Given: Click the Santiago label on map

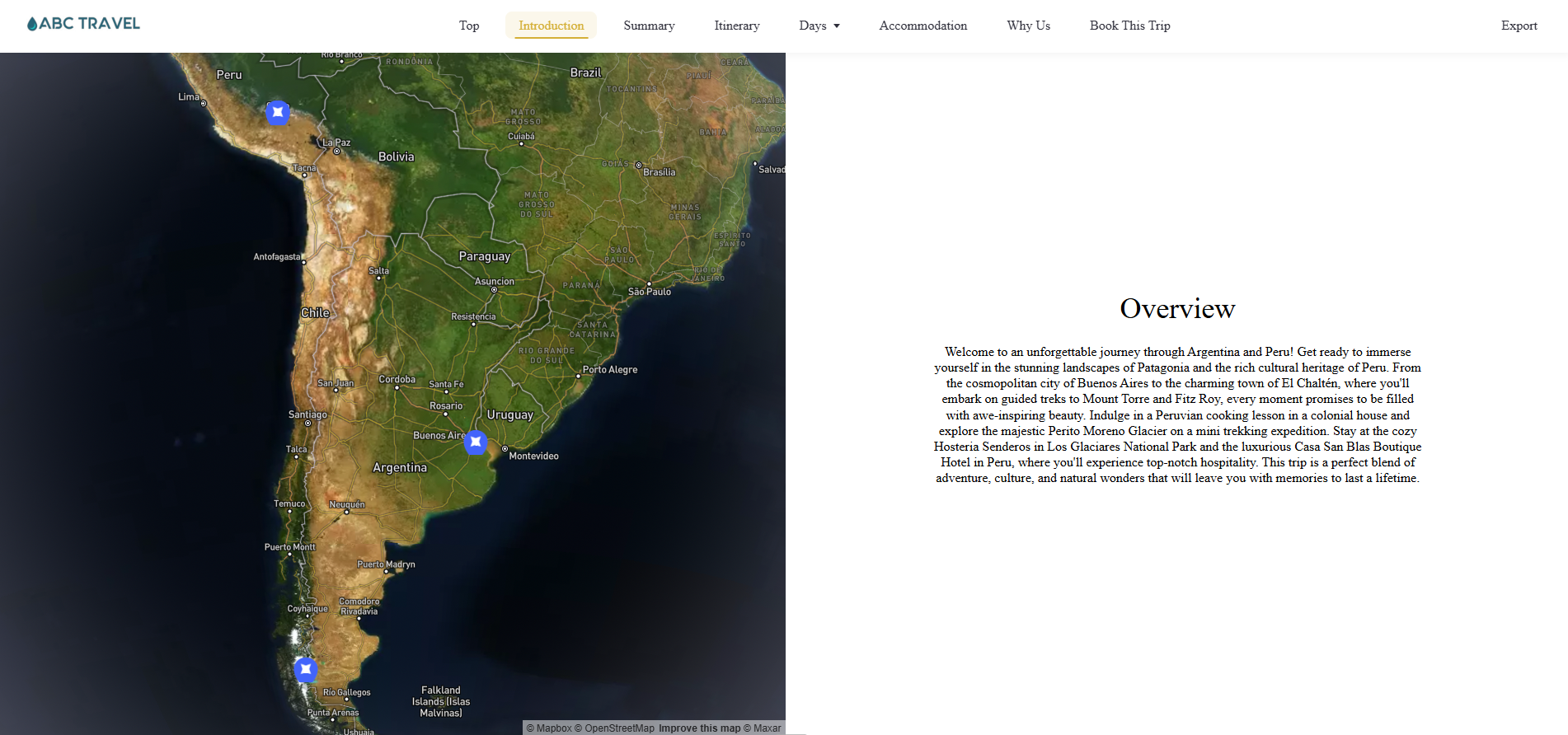Looking at the screenshot, I should [307, 414].
